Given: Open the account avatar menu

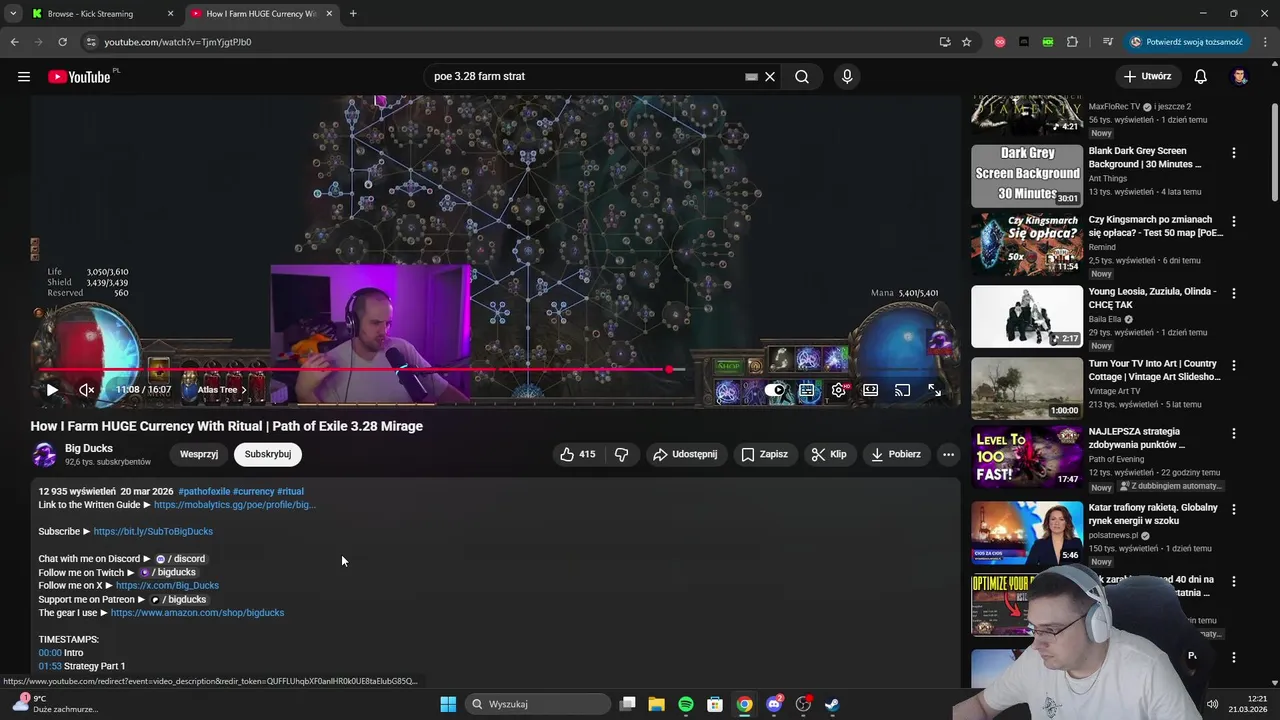Looking at the screenshot, I should pyautogui.click(x=1241, y=77).
